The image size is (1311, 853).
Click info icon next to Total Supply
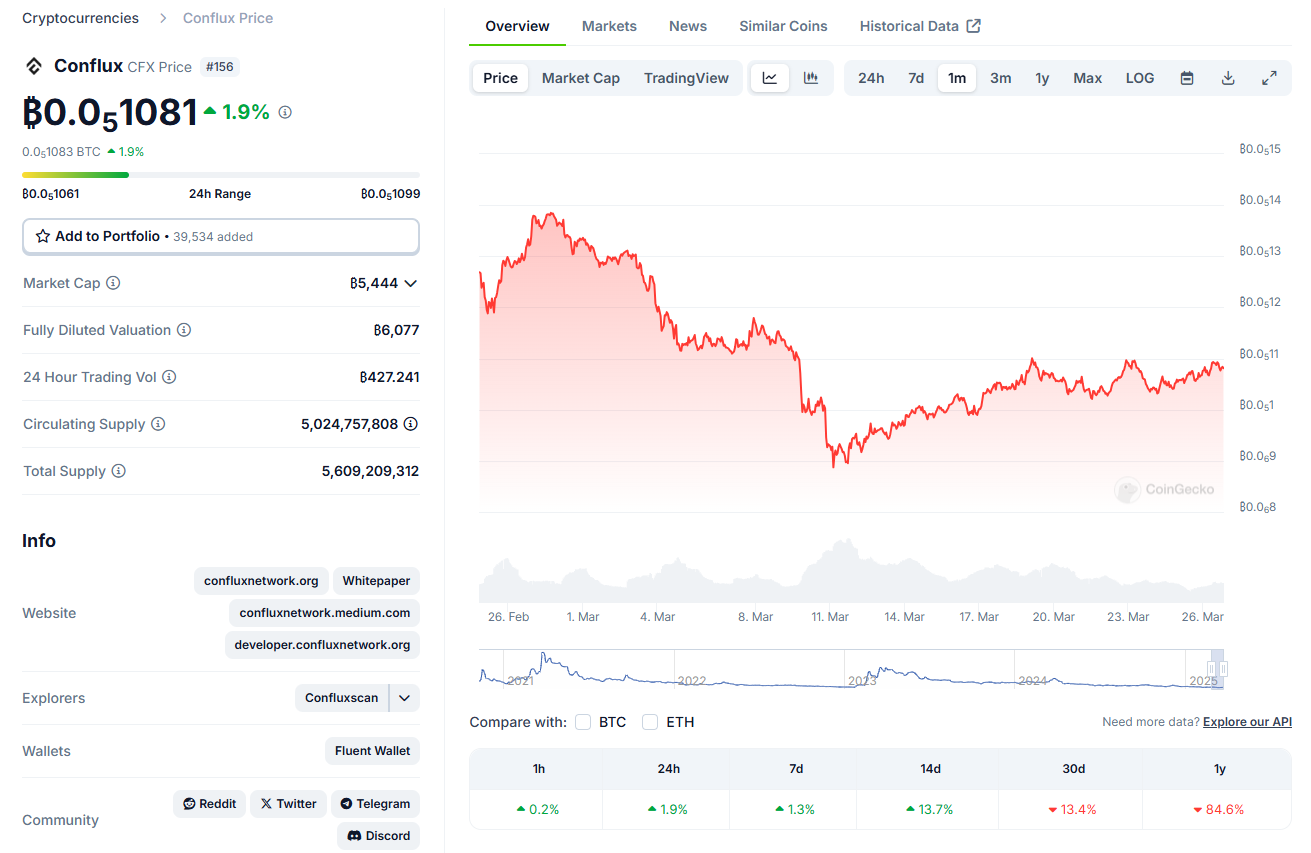(118, 471)
